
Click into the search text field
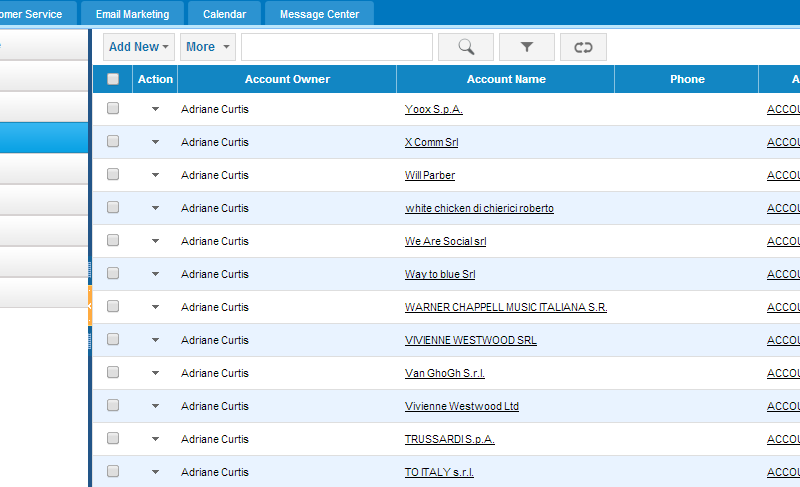pos(337,47)
